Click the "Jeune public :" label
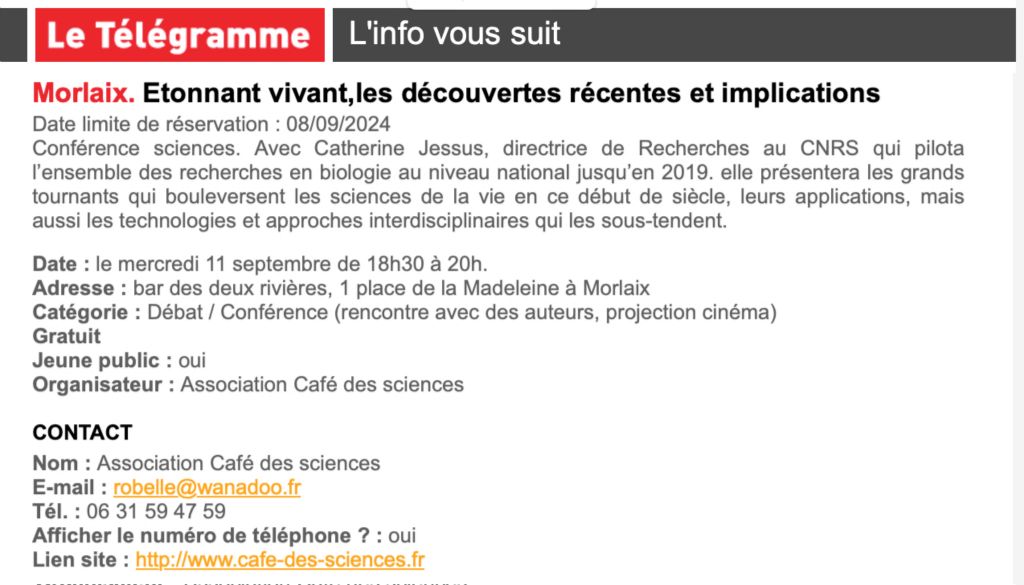The width and height of the screenshot is (1024, 585). point(103,360)
